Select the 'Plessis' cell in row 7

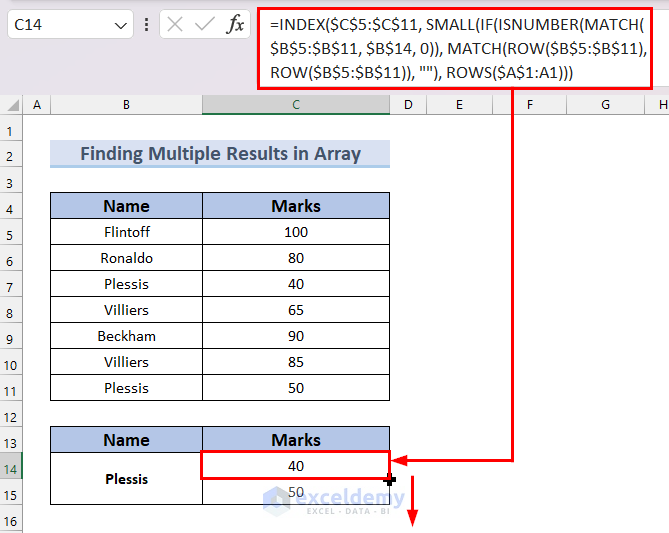[x=126, y=284]
